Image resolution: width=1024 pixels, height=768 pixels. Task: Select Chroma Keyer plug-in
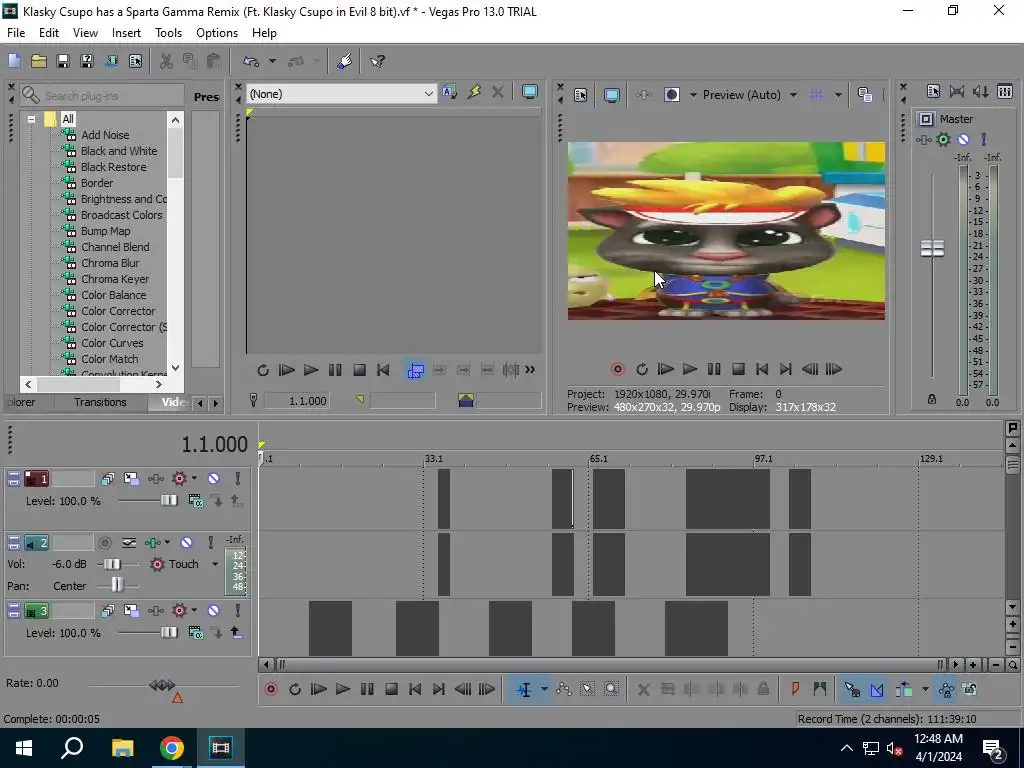pos(115,279)
